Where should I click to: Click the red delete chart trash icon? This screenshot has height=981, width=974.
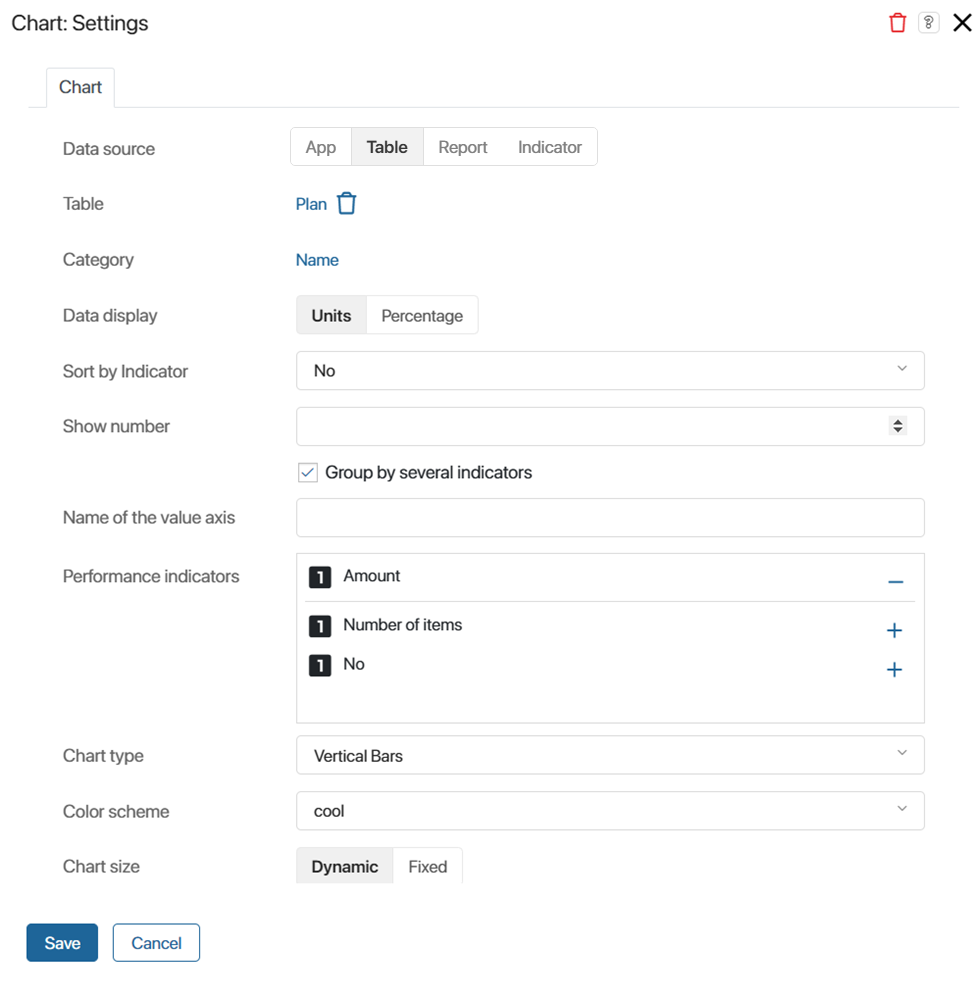coord(897,23)
